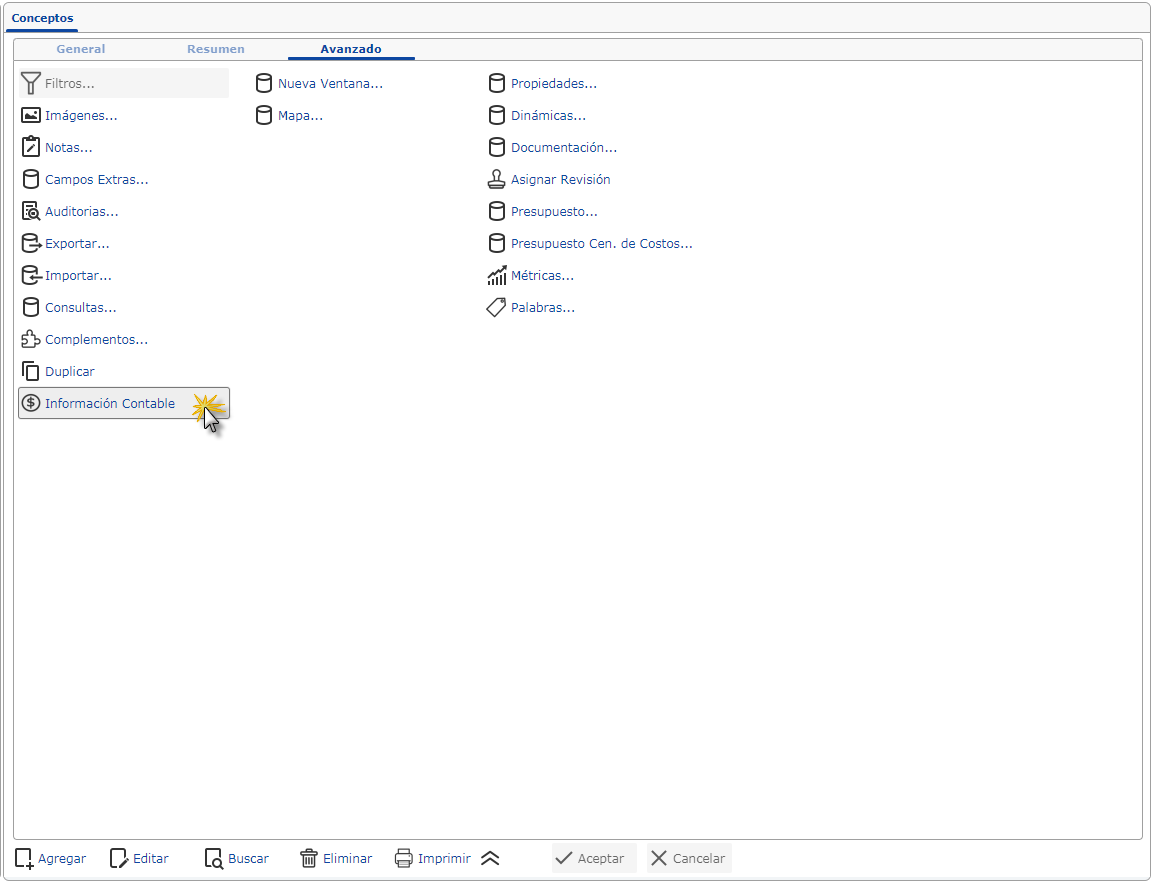Image resolution: width=1153 pixels, height=881 pixels.
Task: Click the Eliminar trash button
Action: click(336, 859)
